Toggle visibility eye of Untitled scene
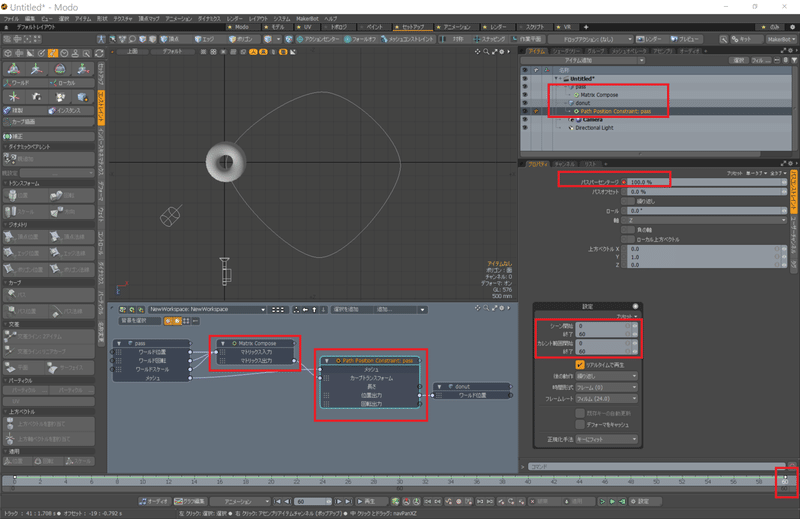Viewport: 800px width, 519px height. (524, 79)
